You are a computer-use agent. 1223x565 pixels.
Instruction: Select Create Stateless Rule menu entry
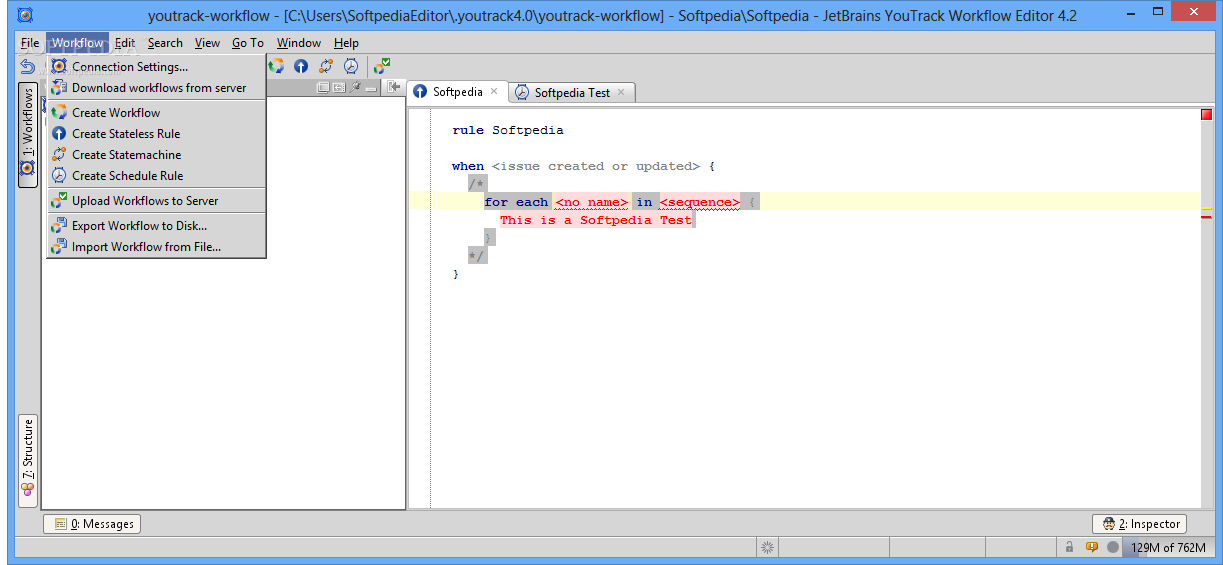click(x=157, y=134)
